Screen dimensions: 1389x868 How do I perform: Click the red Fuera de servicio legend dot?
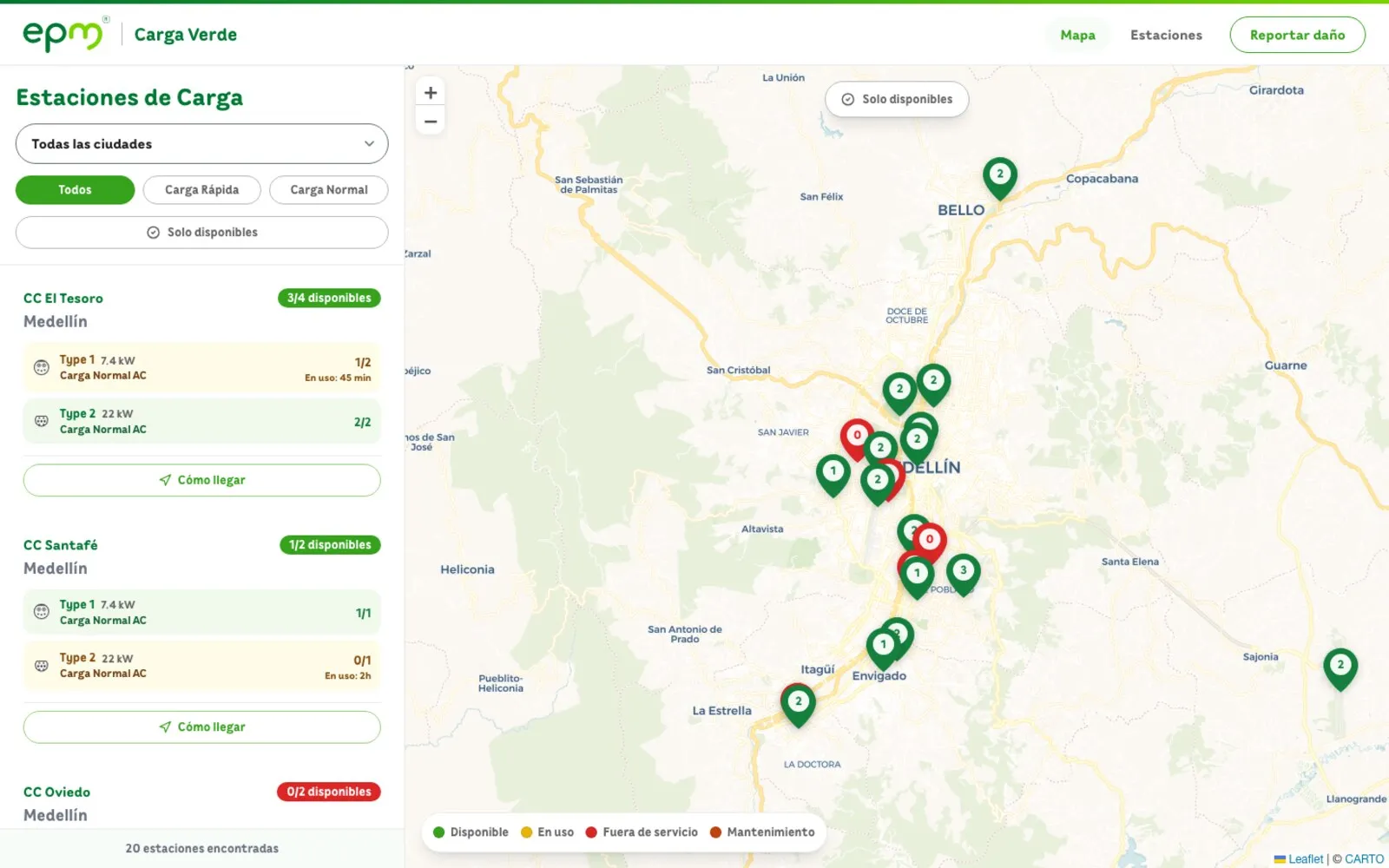pos(591,832)
